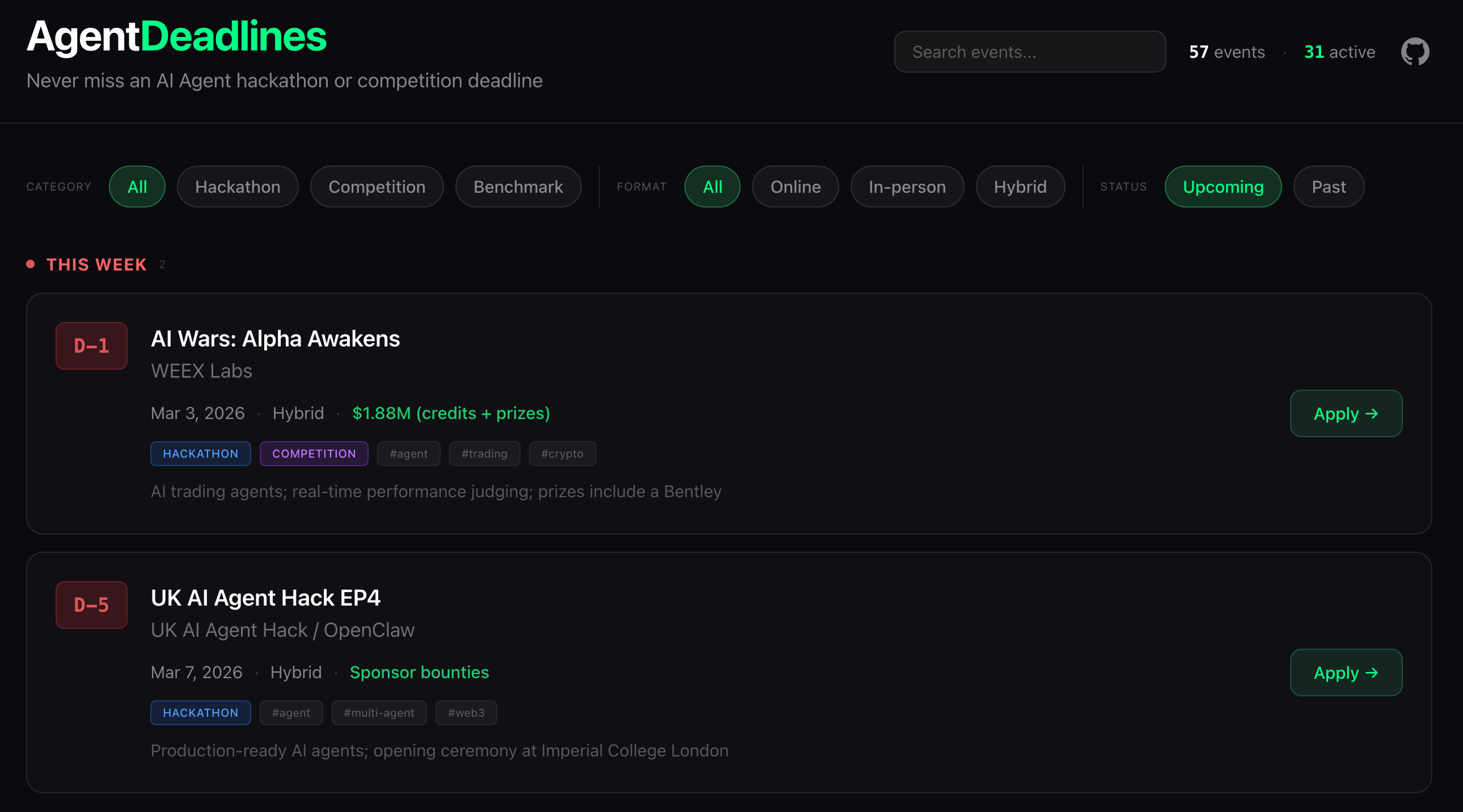
Task: Filter format by In-person
Action: point(907,187)
